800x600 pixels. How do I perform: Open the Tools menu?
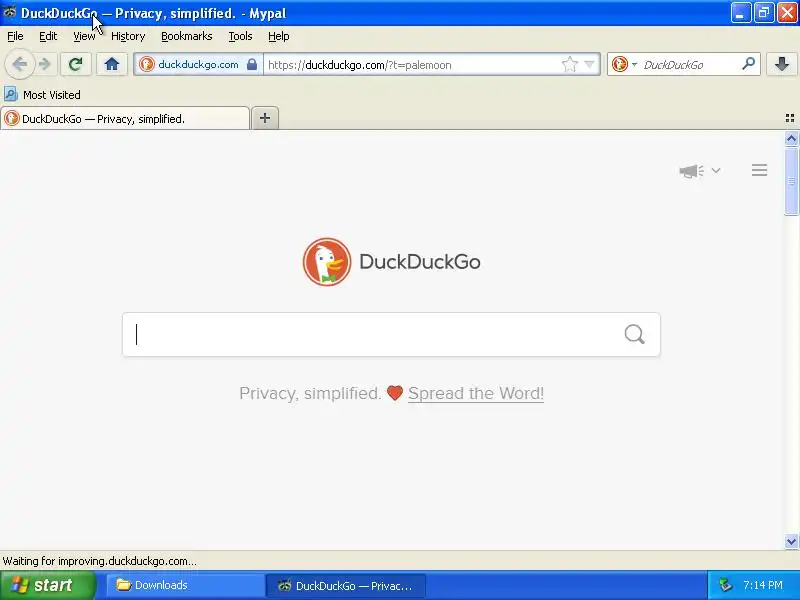[x=240, y=36]
